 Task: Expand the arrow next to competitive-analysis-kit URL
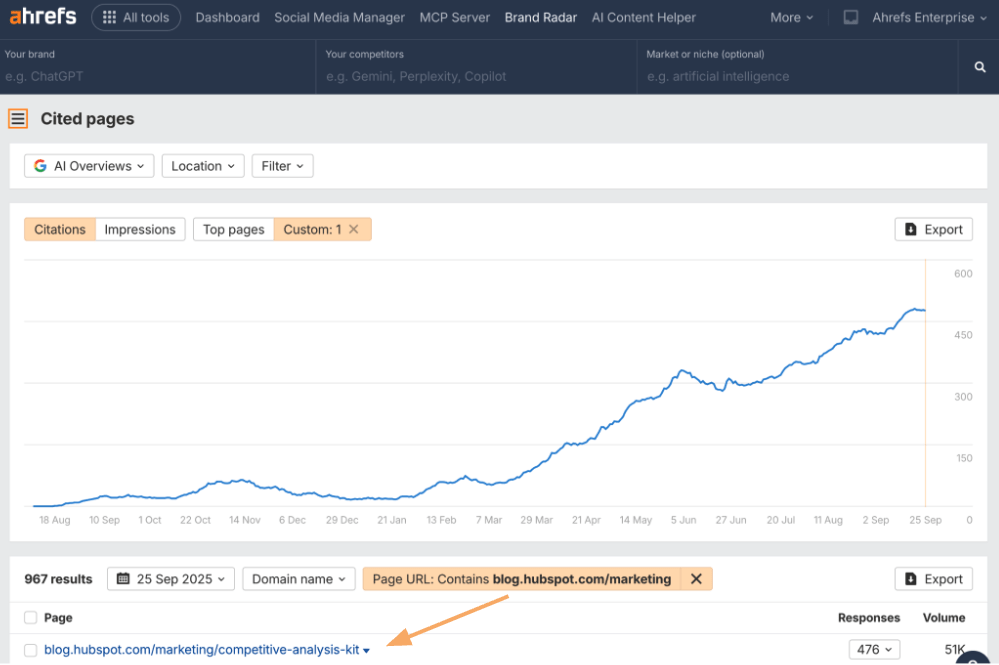click(x=366, y=649)
